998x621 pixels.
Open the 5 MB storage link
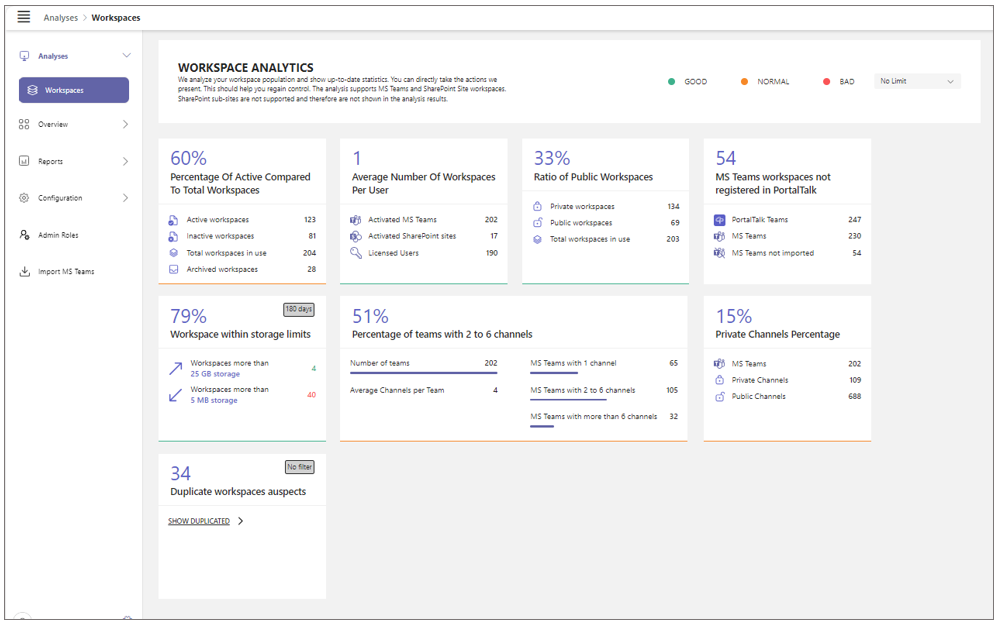pos(214,400)
